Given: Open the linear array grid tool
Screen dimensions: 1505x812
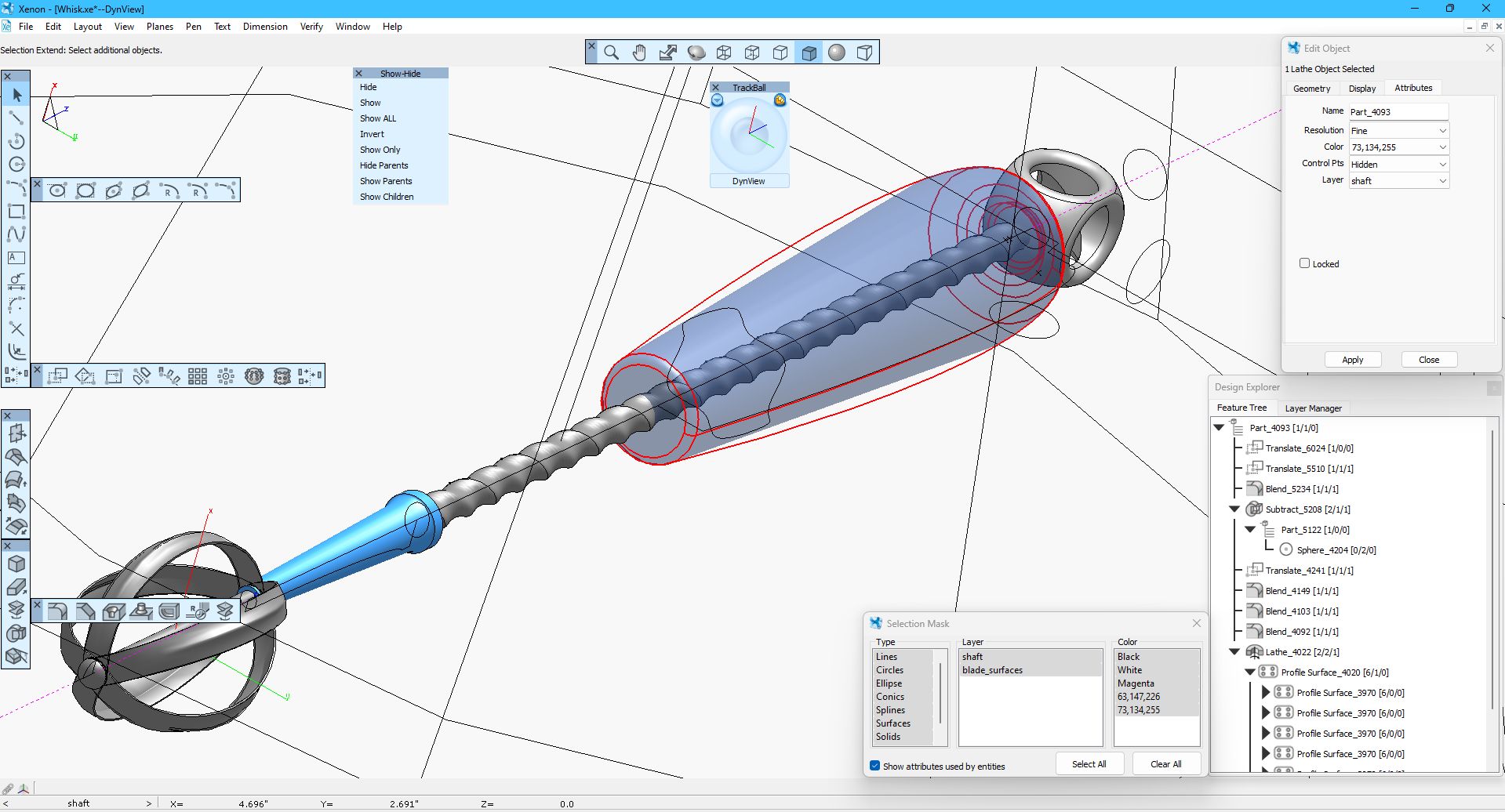Looking at the screenshot, I should [197, 375].
